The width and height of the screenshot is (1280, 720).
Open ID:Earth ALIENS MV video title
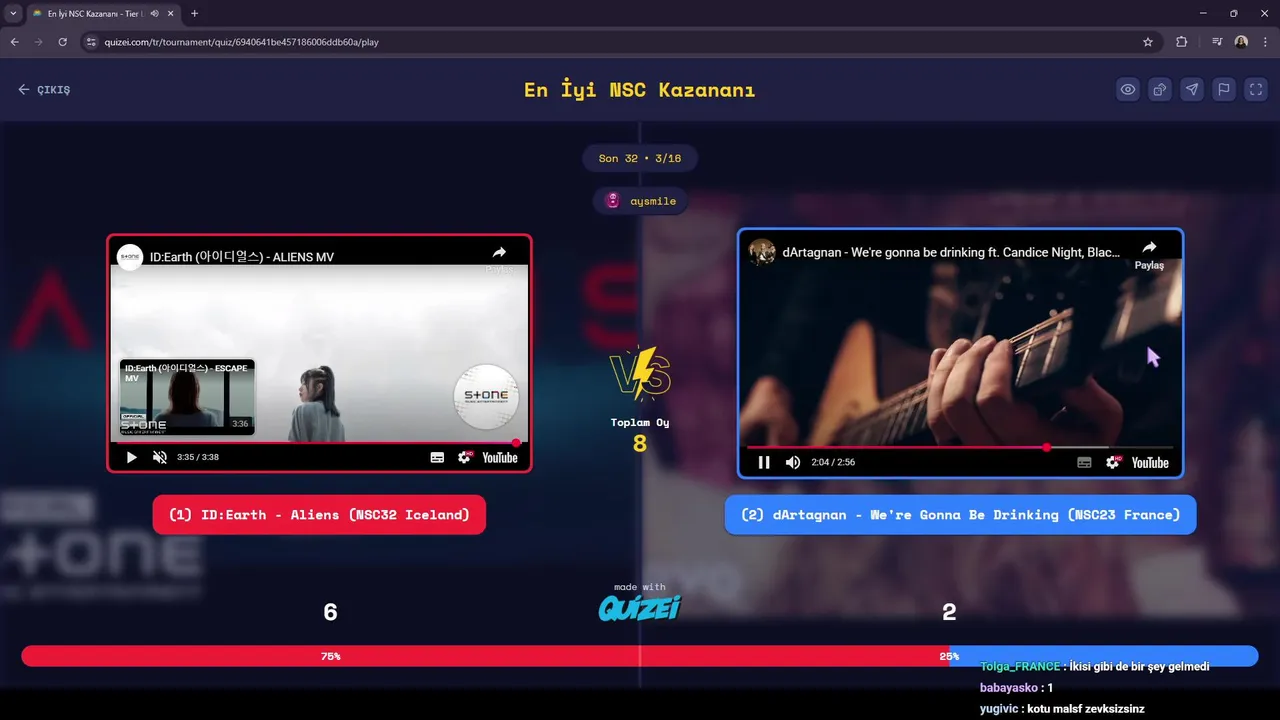(242, 257)
